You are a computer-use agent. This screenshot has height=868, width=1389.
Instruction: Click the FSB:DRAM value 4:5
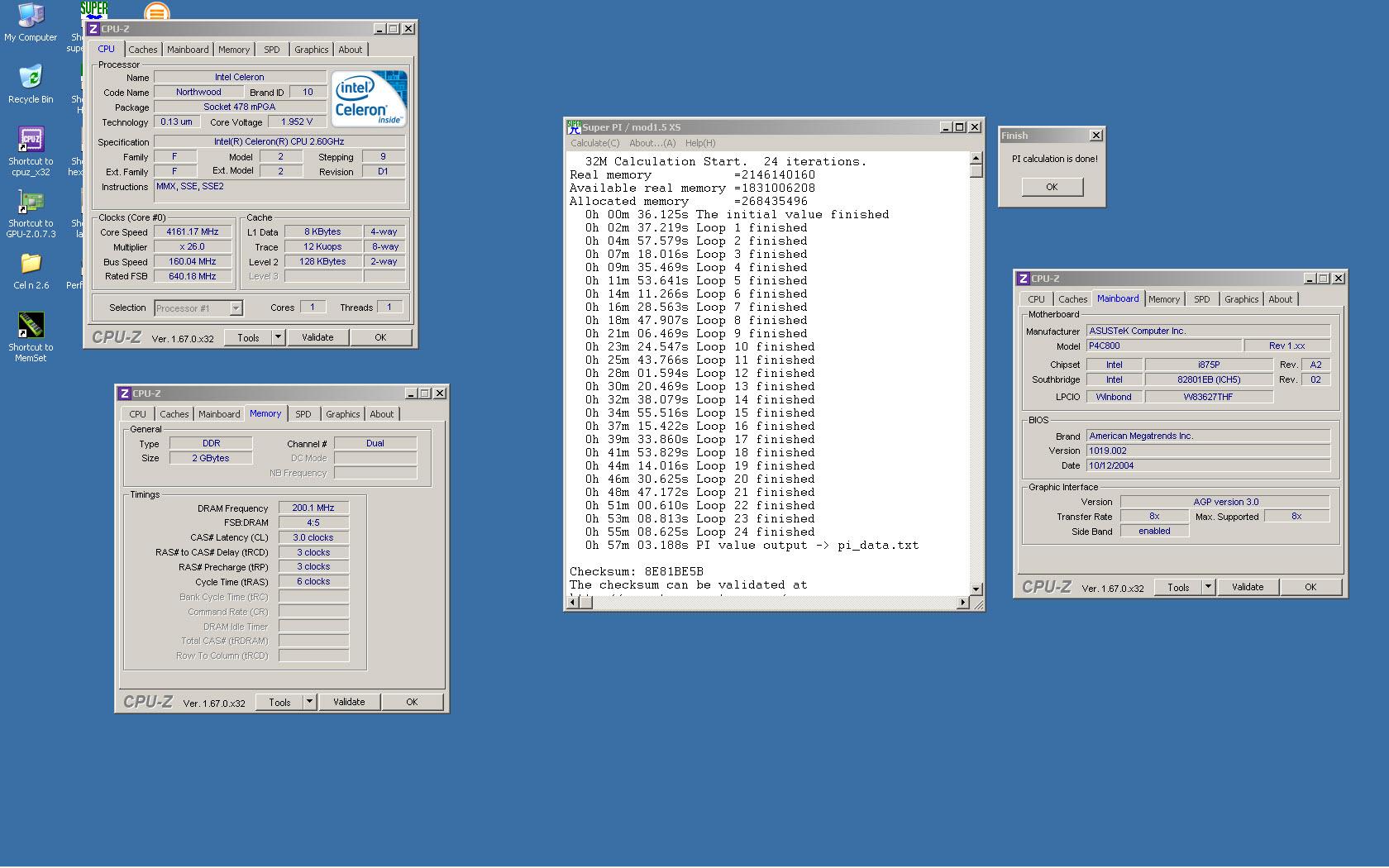[x=313, y=522]
